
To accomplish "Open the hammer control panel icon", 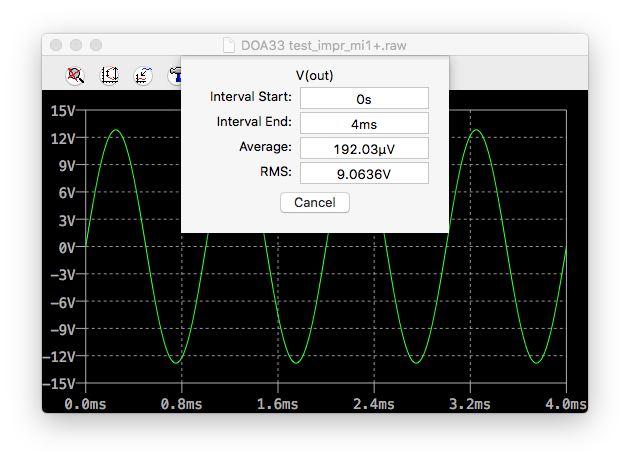I will [175, 75].
